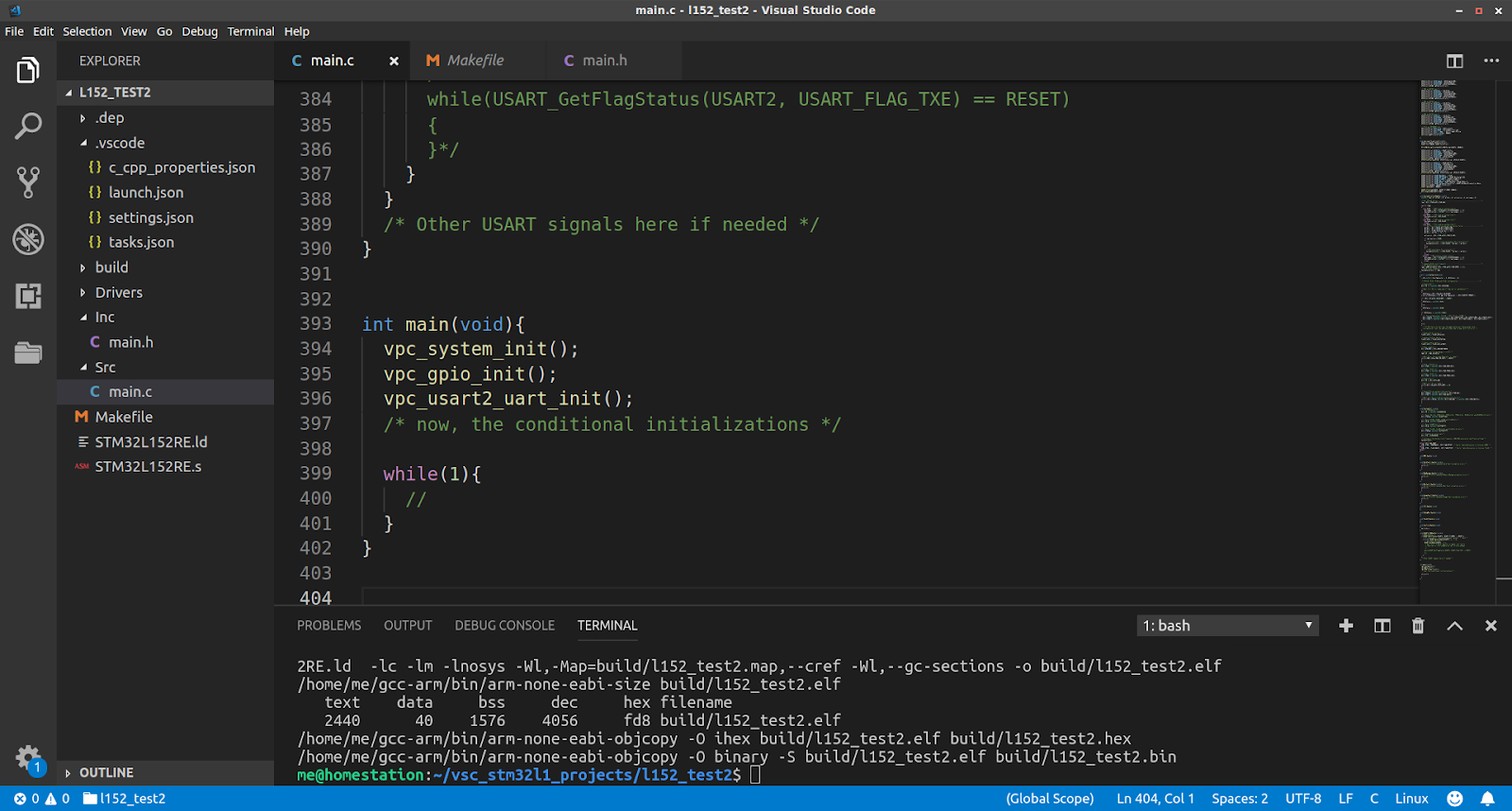Open the terminal selector dropdown 1: bash
This screenshot has height=811, width=1512.
pos(1227,626)
